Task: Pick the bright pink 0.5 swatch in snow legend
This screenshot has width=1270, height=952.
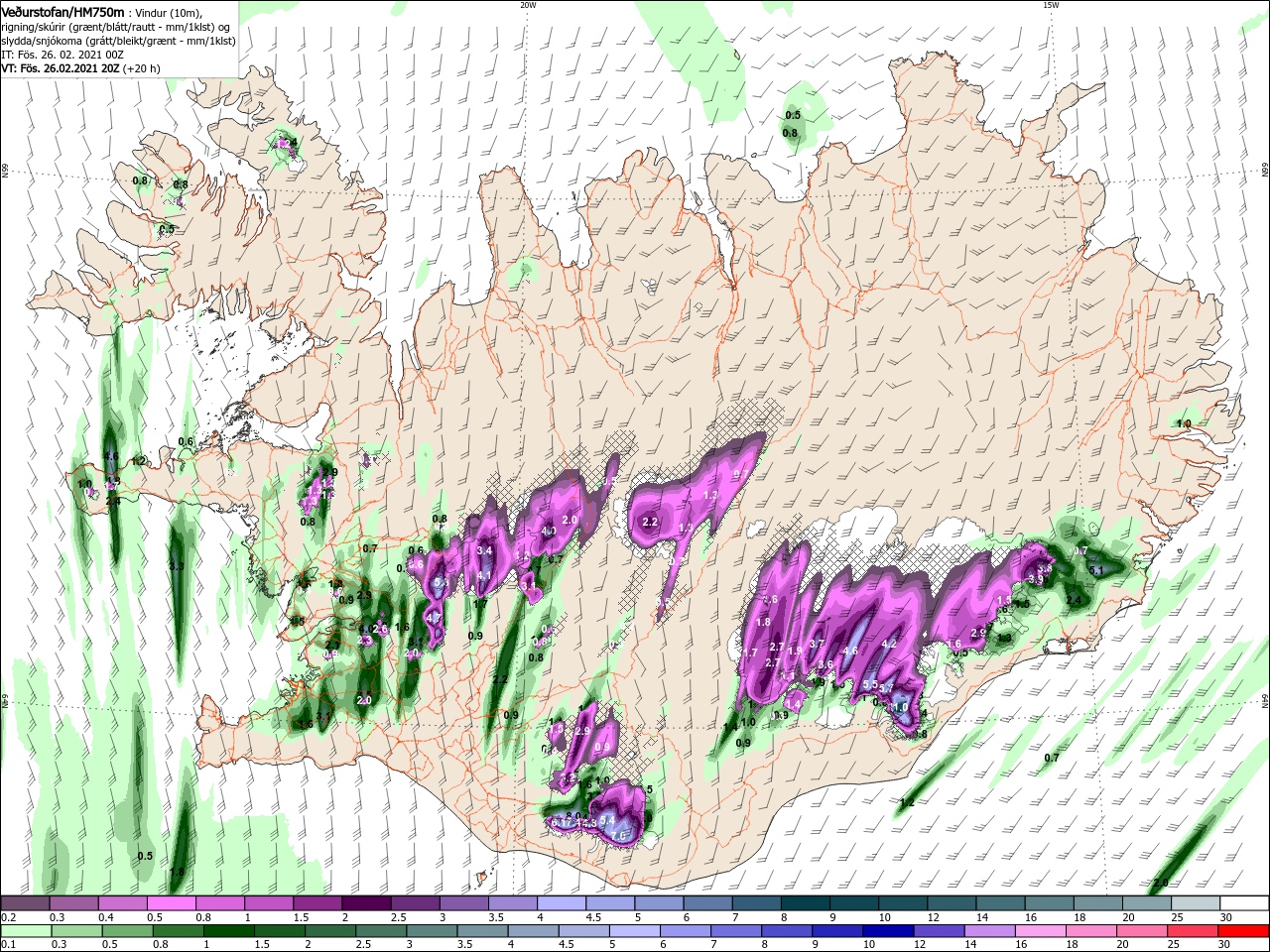Action: 171,903
